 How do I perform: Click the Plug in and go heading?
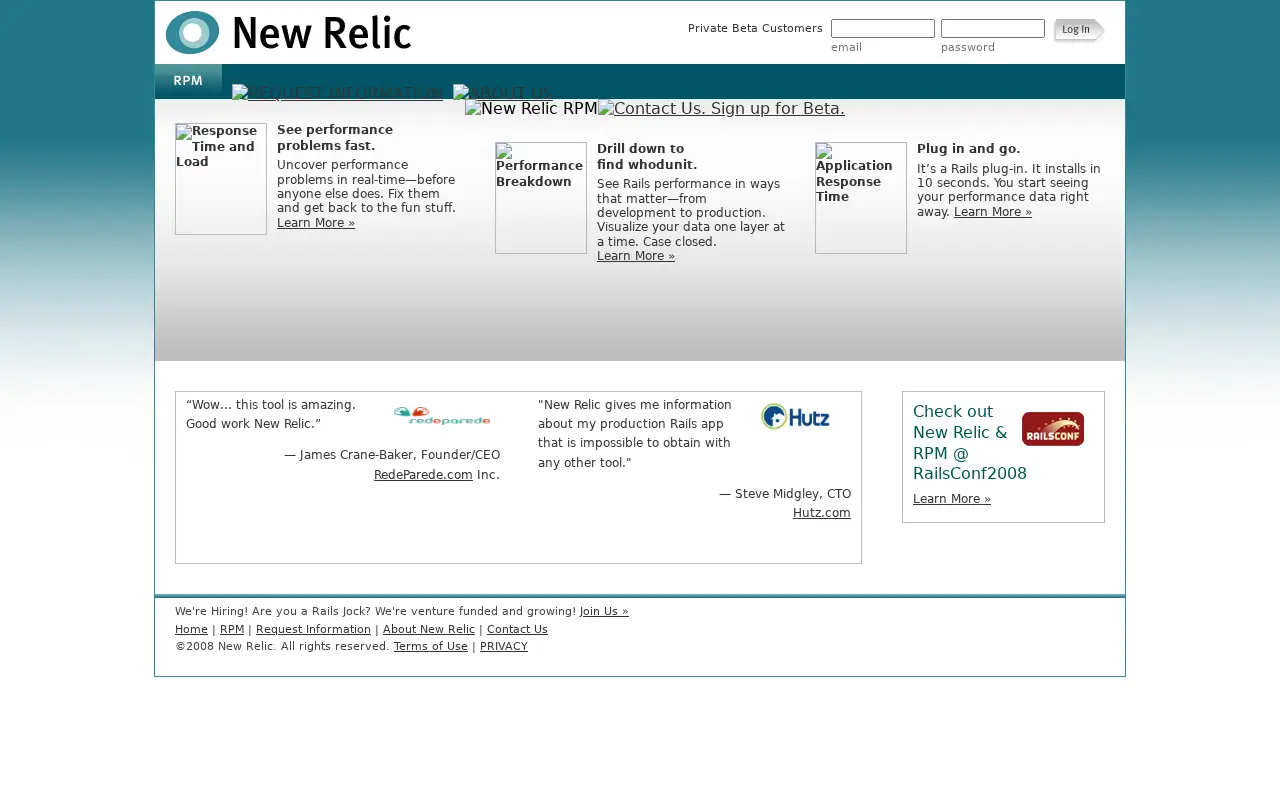(x=969, y=149)
